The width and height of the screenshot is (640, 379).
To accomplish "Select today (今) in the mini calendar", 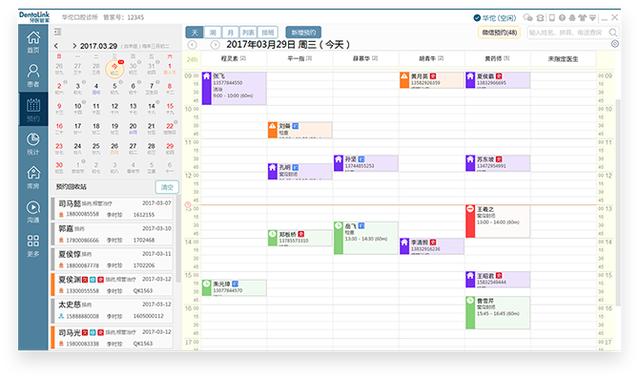I will [x=115, y=69].
